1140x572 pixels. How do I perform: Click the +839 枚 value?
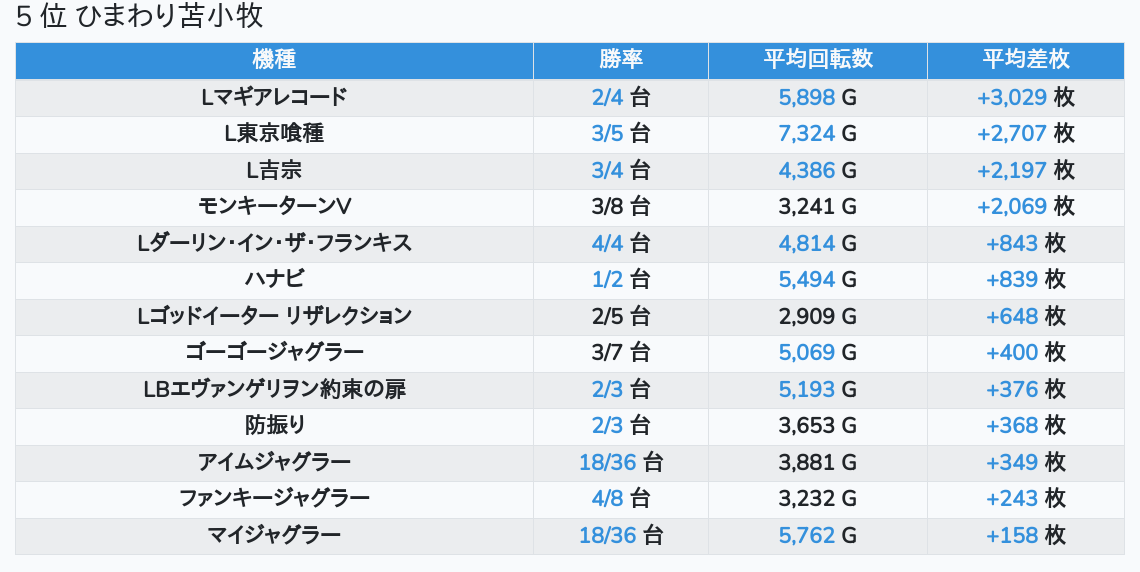click(1026, 279)
